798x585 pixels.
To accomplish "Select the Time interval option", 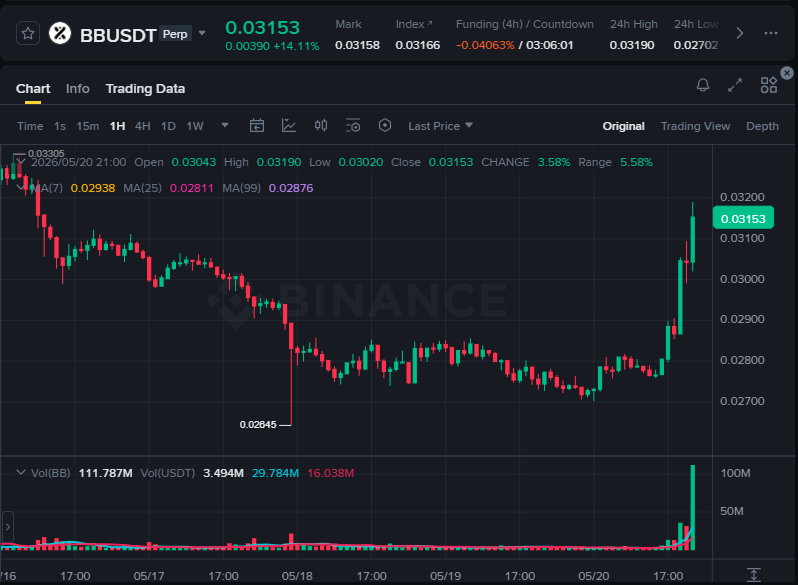I will pos(30,126).
